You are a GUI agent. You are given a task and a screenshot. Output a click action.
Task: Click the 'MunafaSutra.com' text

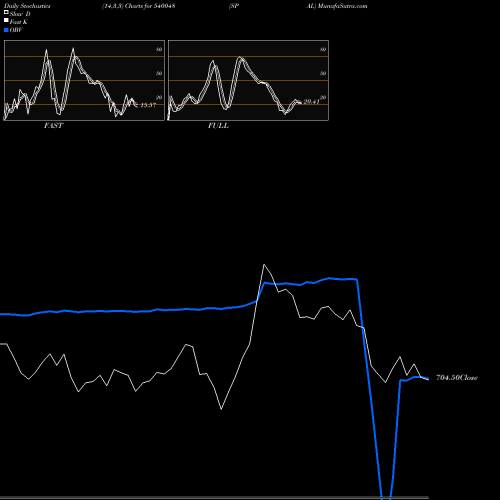point(342,6)
